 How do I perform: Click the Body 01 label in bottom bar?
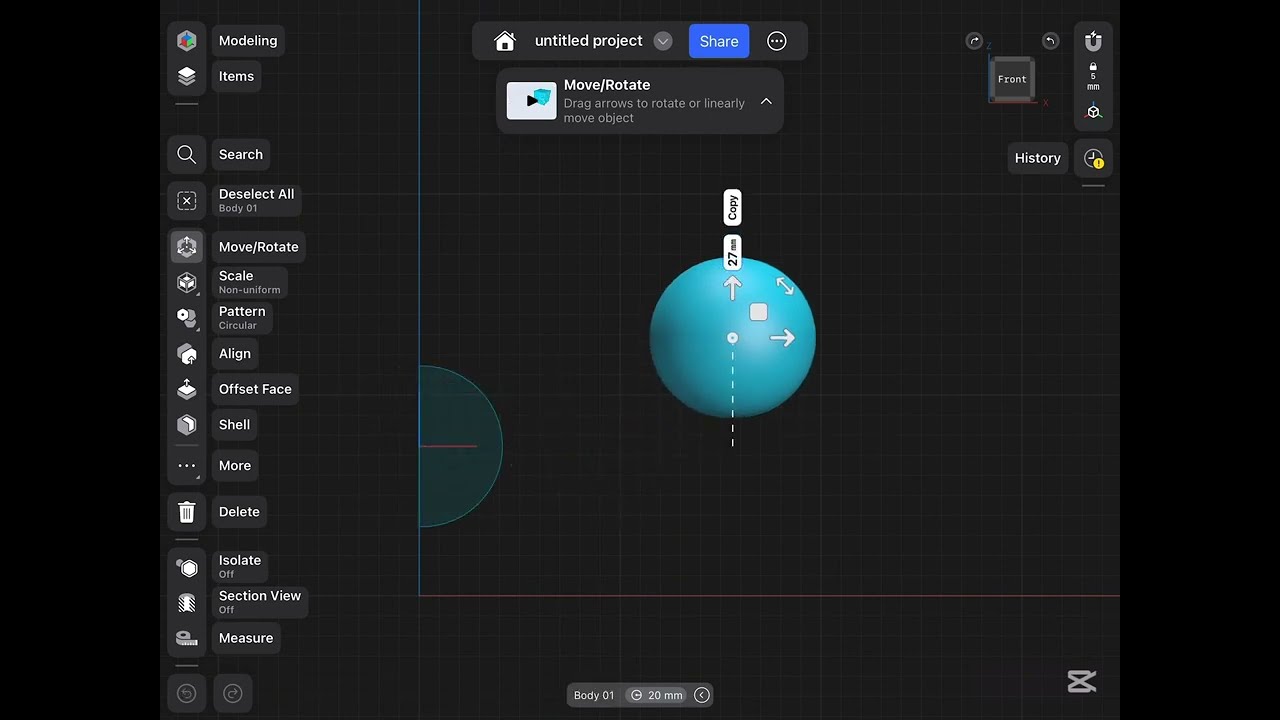pyautogui.click(x=594, y=695)
